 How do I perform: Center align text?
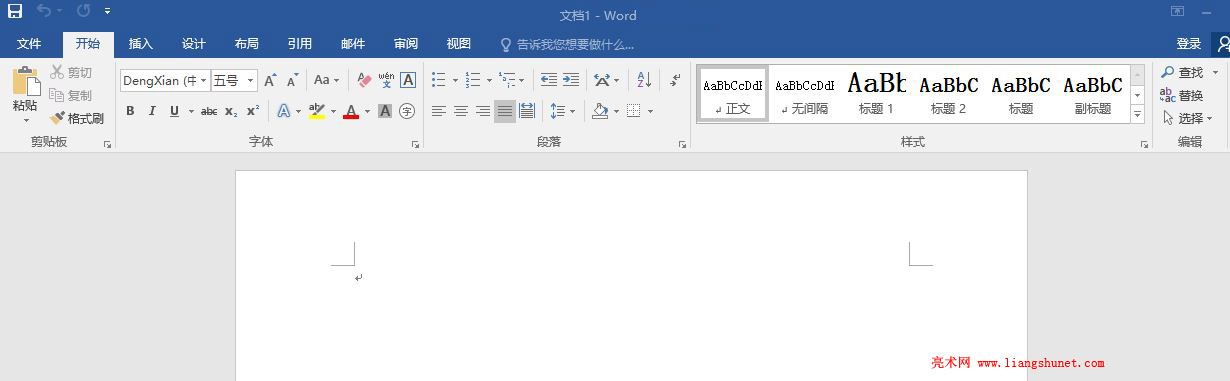[461, 111]
